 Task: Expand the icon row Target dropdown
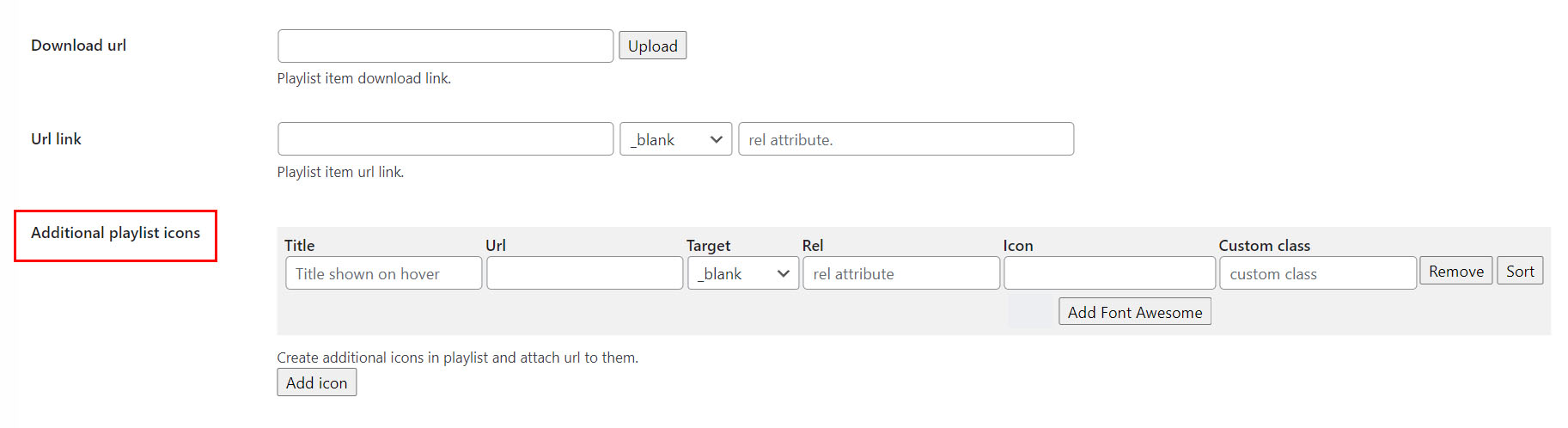point(743,273)
